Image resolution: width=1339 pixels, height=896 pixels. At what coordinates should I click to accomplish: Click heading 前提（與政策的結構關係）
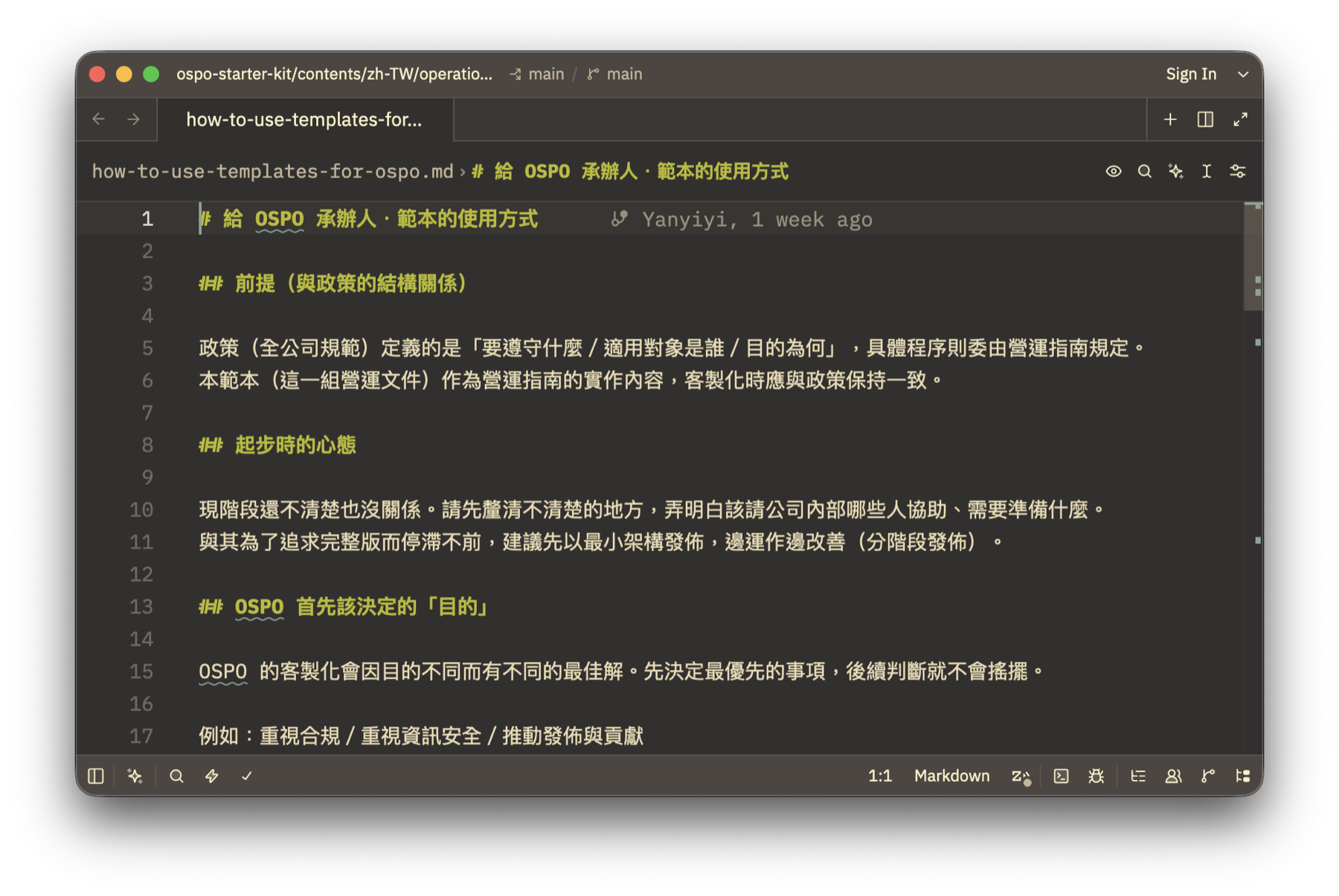[x=350, y=283]
